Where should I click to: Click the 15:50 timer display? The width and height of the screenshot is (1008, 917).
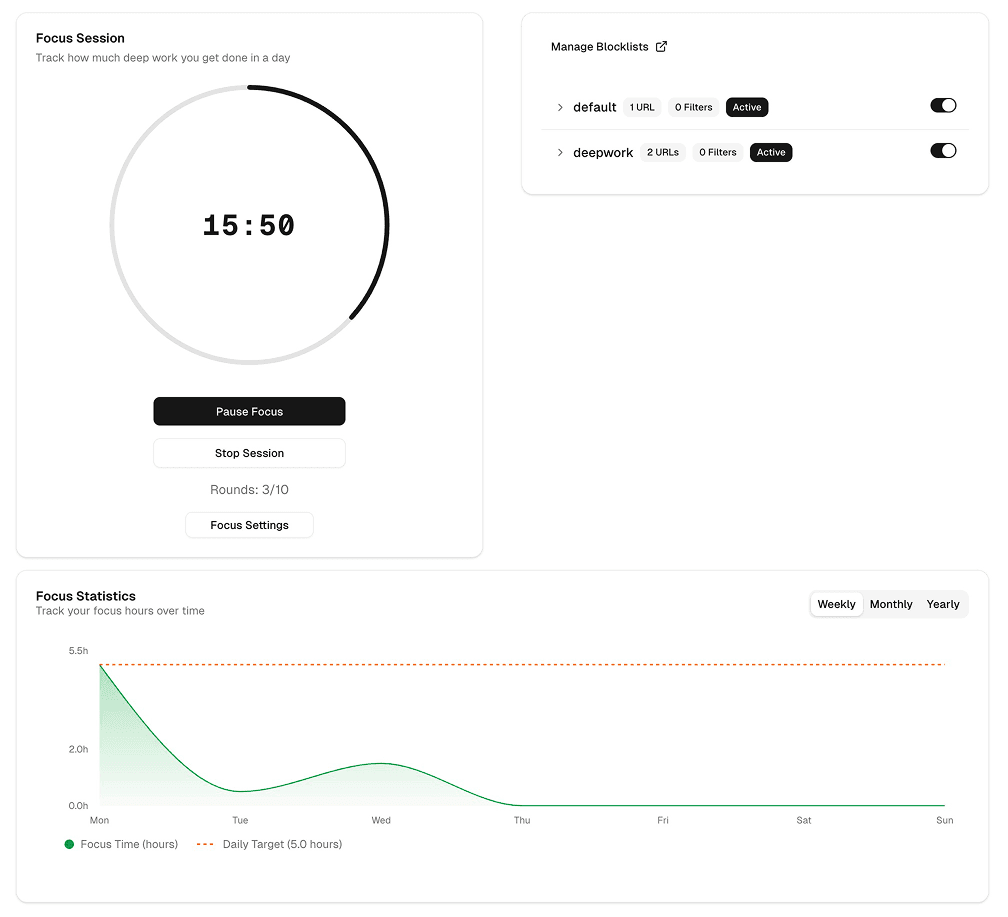point(249,225)
